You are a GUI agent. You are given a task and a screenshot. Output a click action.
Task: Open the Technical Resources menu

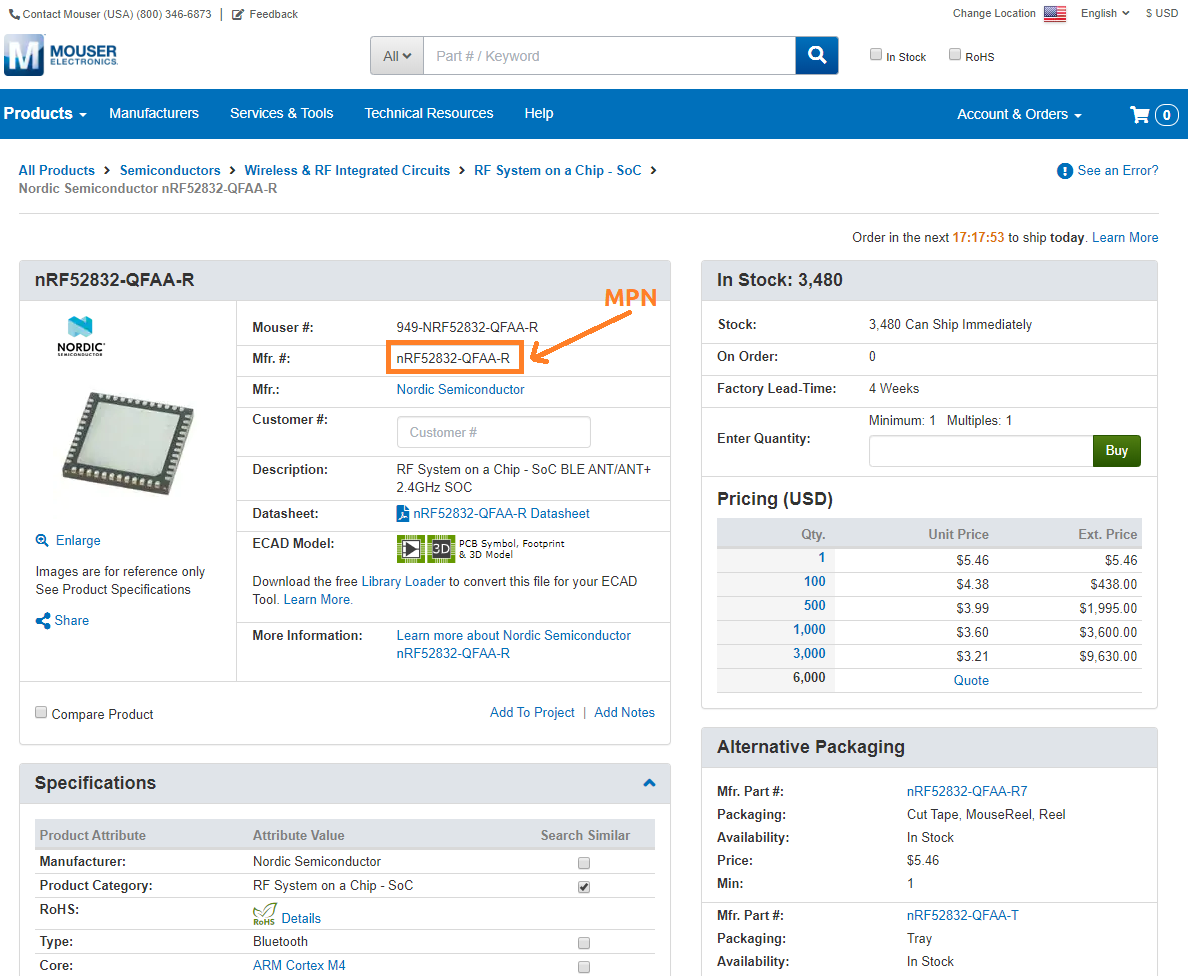pyautogui.click(x=429, y=114)
